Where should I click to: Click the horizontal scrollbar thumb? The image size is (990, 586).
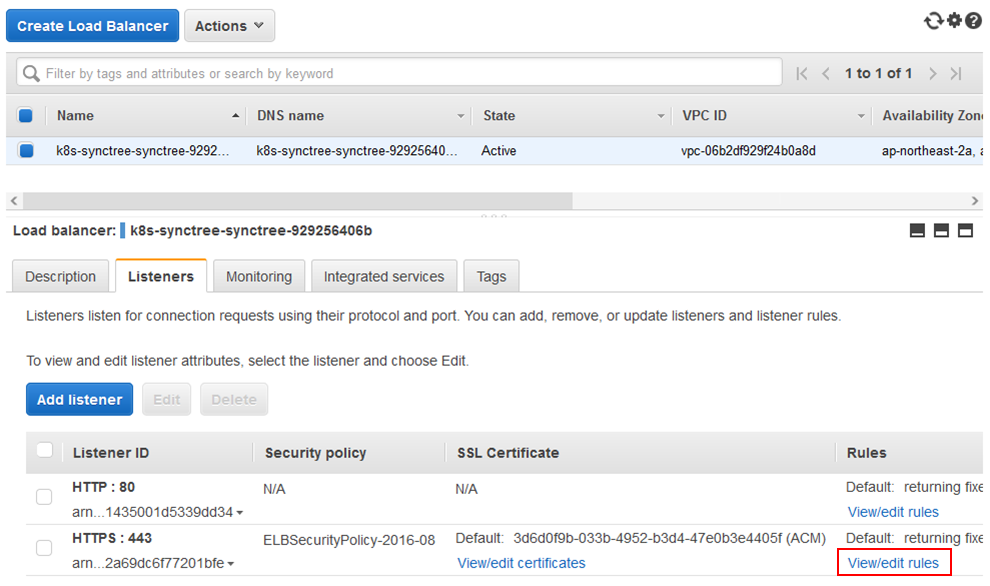pyautogui.click(x=297, y=201)
